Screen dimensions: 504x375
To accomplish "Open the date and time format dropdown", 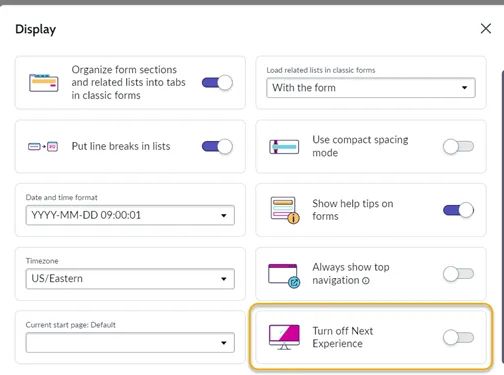I will 130,215.
